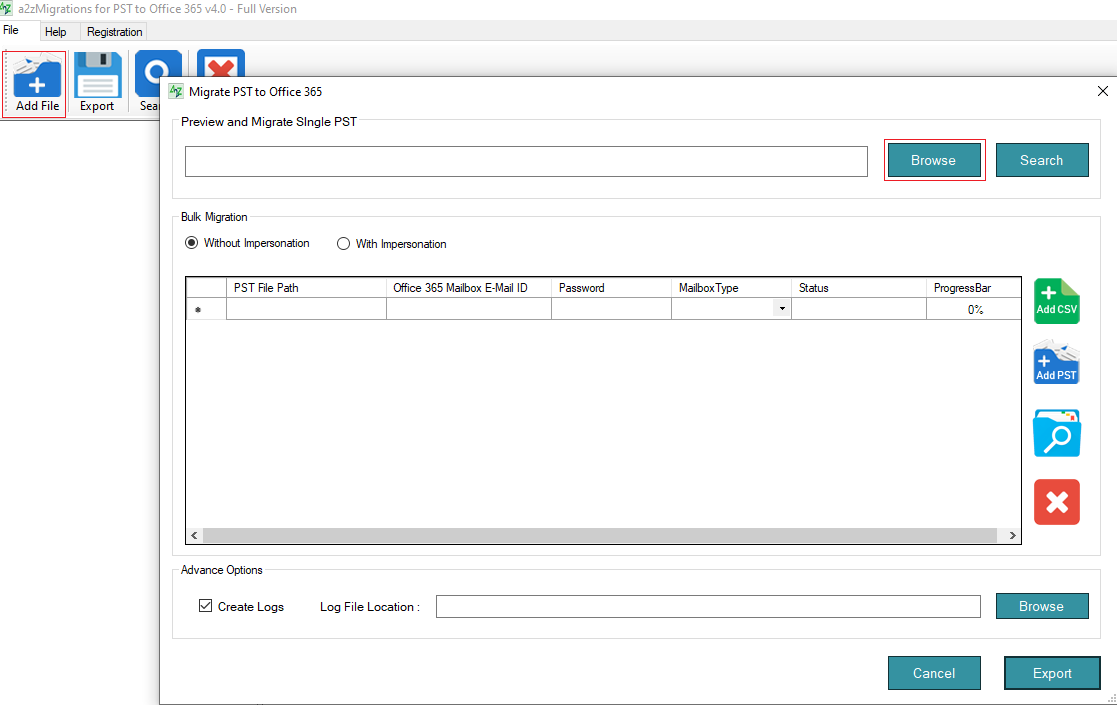
Task: Click the folder search magnifier icon
Action: [1056, 433]
